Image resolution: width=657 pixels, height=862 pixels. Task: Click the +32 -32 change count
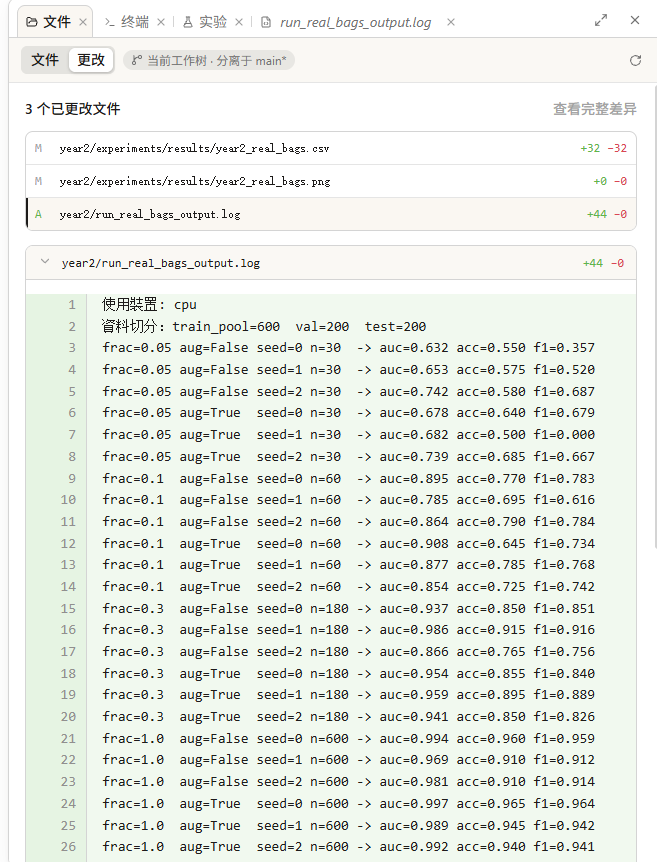pyautogui.click(x=604, y=148)
